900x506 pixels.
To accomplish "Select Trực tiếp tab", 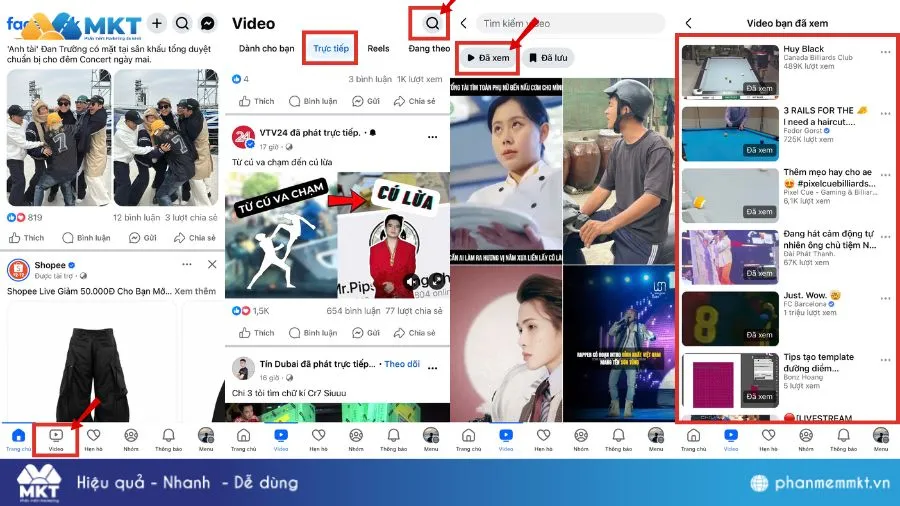I will pos(331,48).
